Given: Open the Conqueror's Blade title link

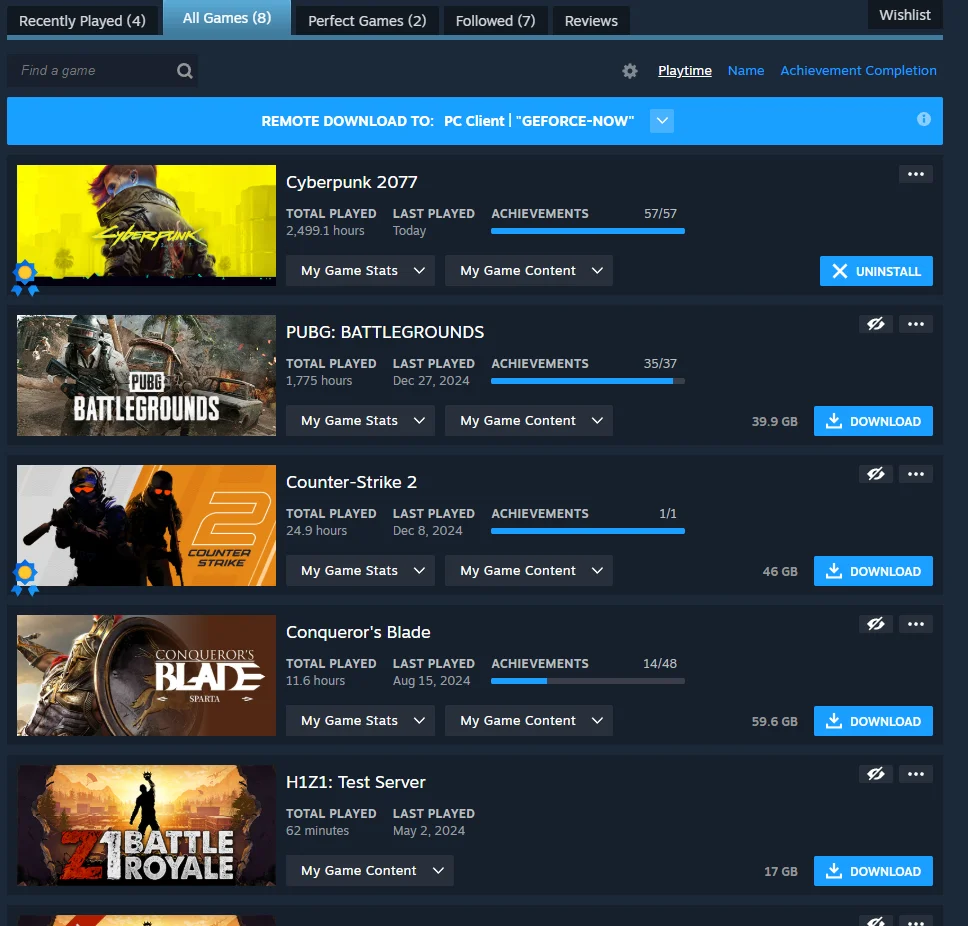Looking at the screenshot, I should click(x=358, y=632).
